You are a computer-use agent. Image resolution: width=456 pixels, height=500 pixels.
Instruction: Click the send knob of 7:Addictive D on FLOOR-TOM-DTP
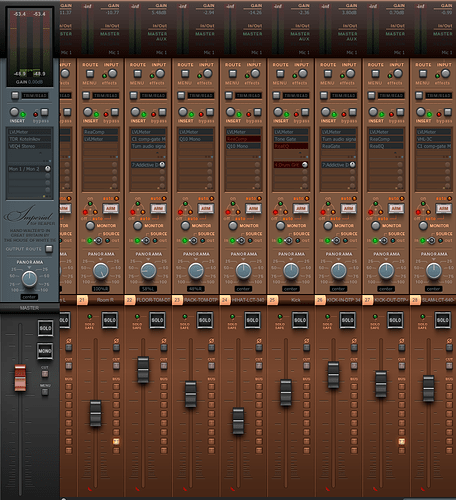tap(162, 165)
